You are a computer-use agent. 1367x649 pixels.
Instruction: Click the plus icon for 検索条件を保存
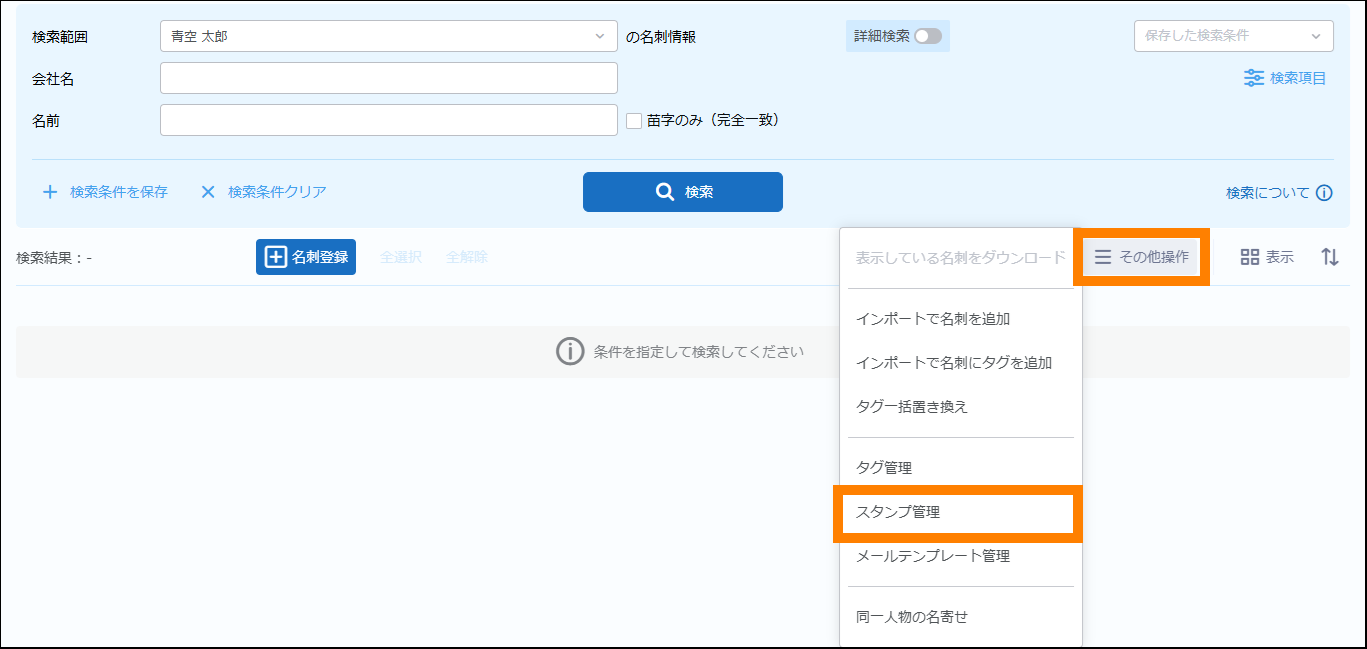point(50,192)
